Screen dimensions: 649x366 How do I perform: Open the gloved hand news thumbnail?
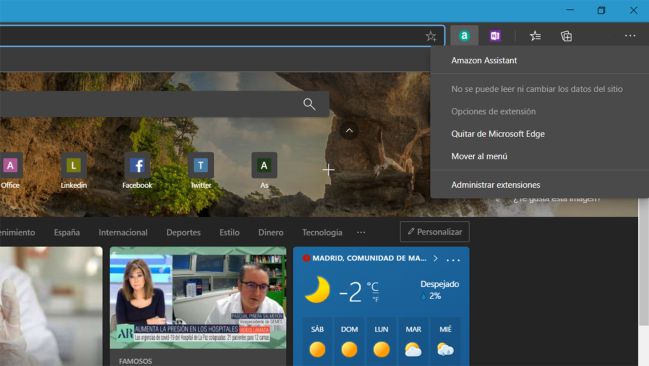tap(51, 306)
